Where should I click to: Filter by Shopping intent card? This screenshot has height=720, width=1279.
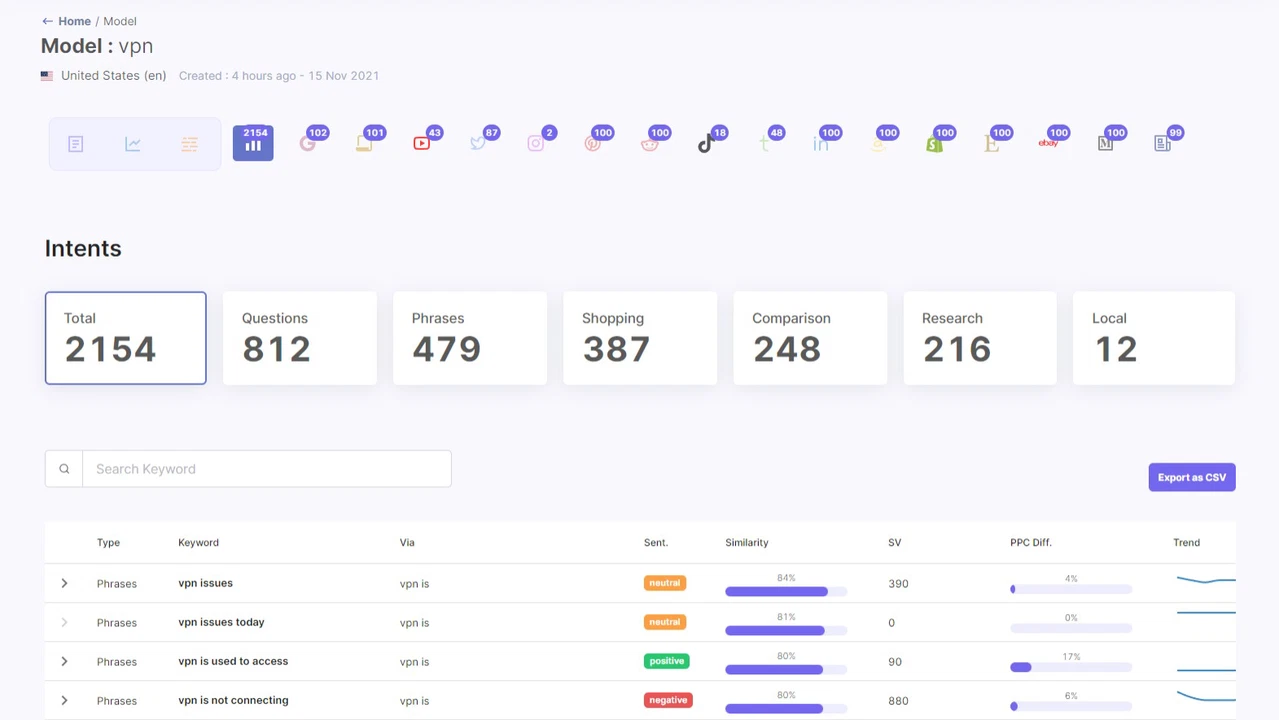coord(640,338)
